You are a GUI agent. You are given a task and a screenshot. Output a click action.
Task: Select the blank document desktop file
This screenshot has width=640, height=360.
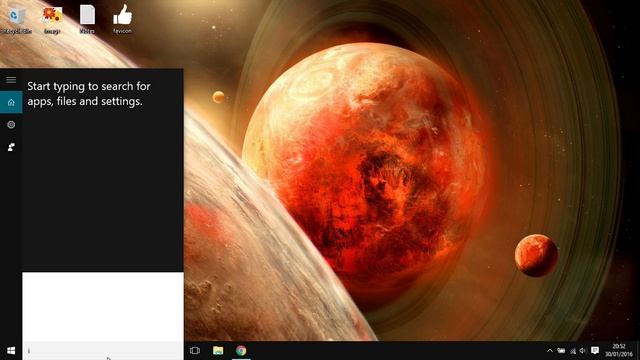tap(87, 19)
